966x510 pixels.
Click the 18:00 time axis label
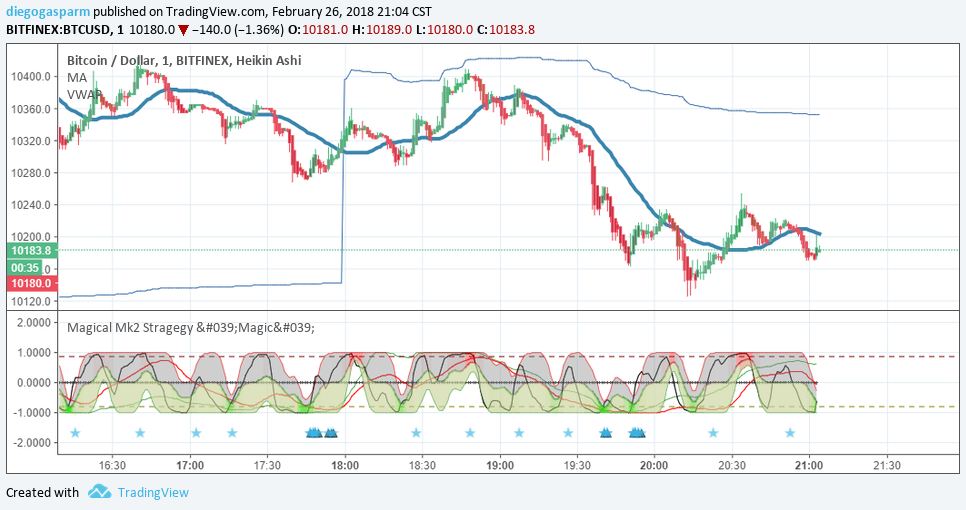click(x=344, y=466)
